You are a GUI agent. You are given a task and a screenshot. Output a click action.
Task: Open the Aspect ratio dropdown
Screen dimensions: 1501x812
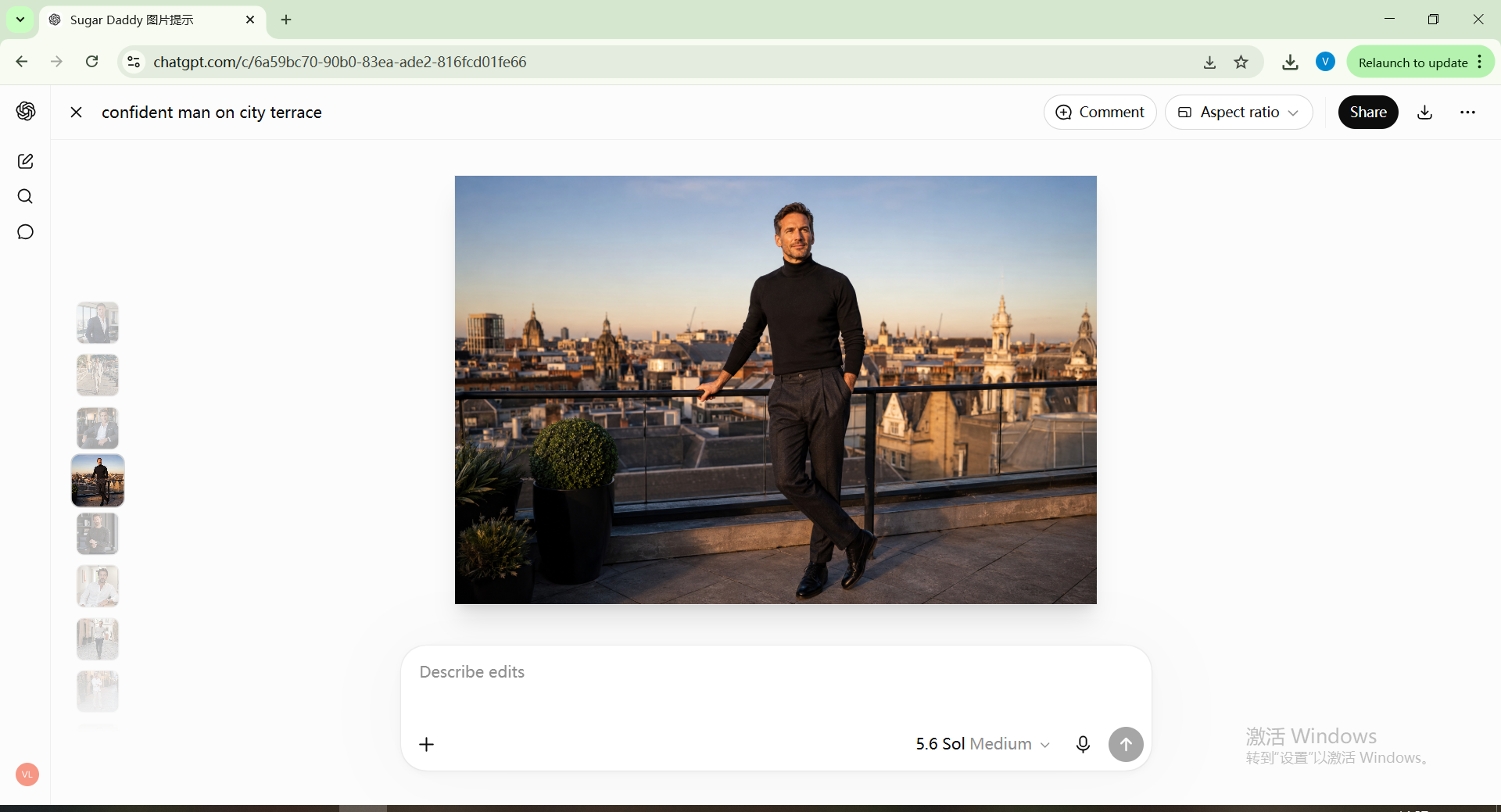click(1238, 113)
